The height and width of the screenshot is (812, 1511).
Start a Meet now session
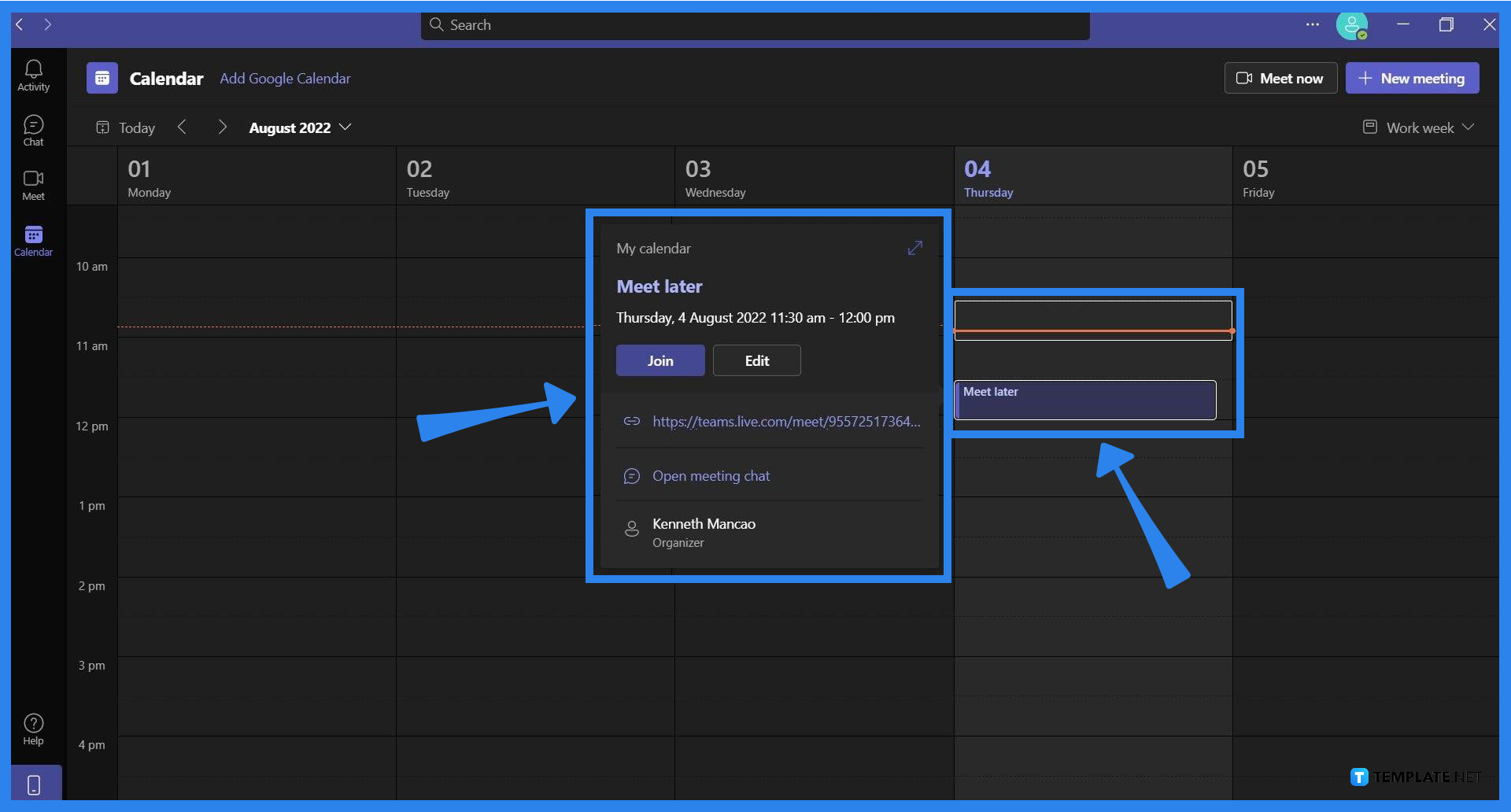[x=1280, y=78]
